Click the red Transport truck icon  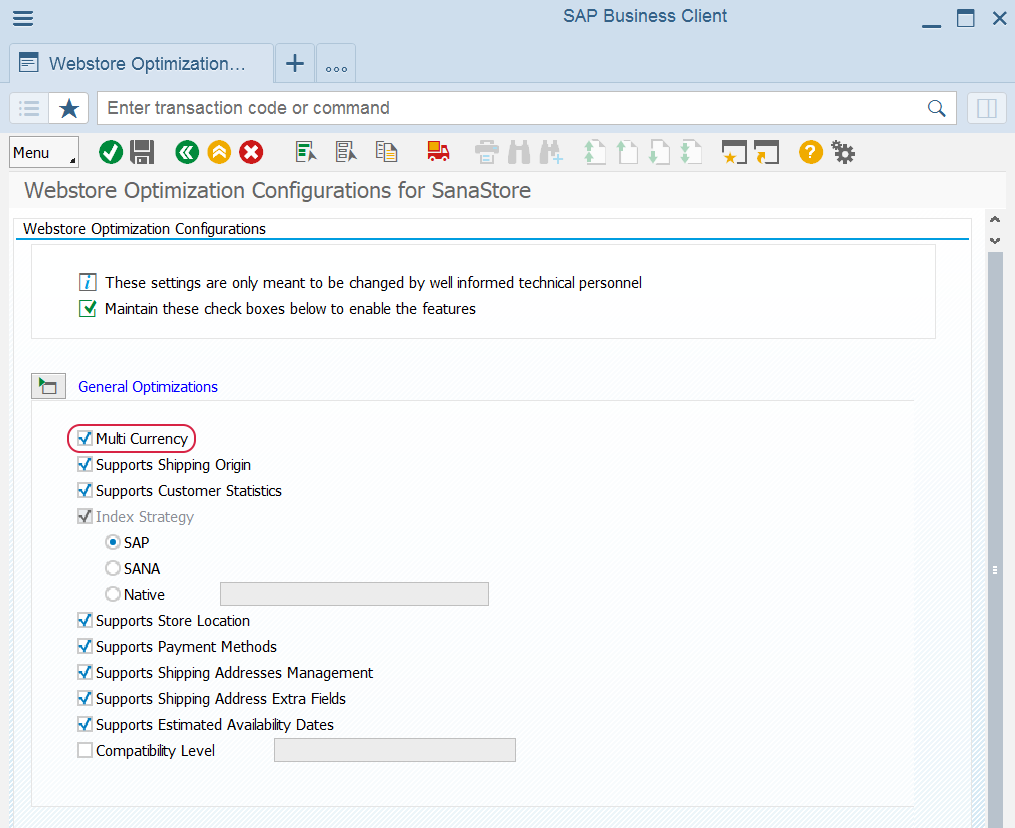[438, 151]
